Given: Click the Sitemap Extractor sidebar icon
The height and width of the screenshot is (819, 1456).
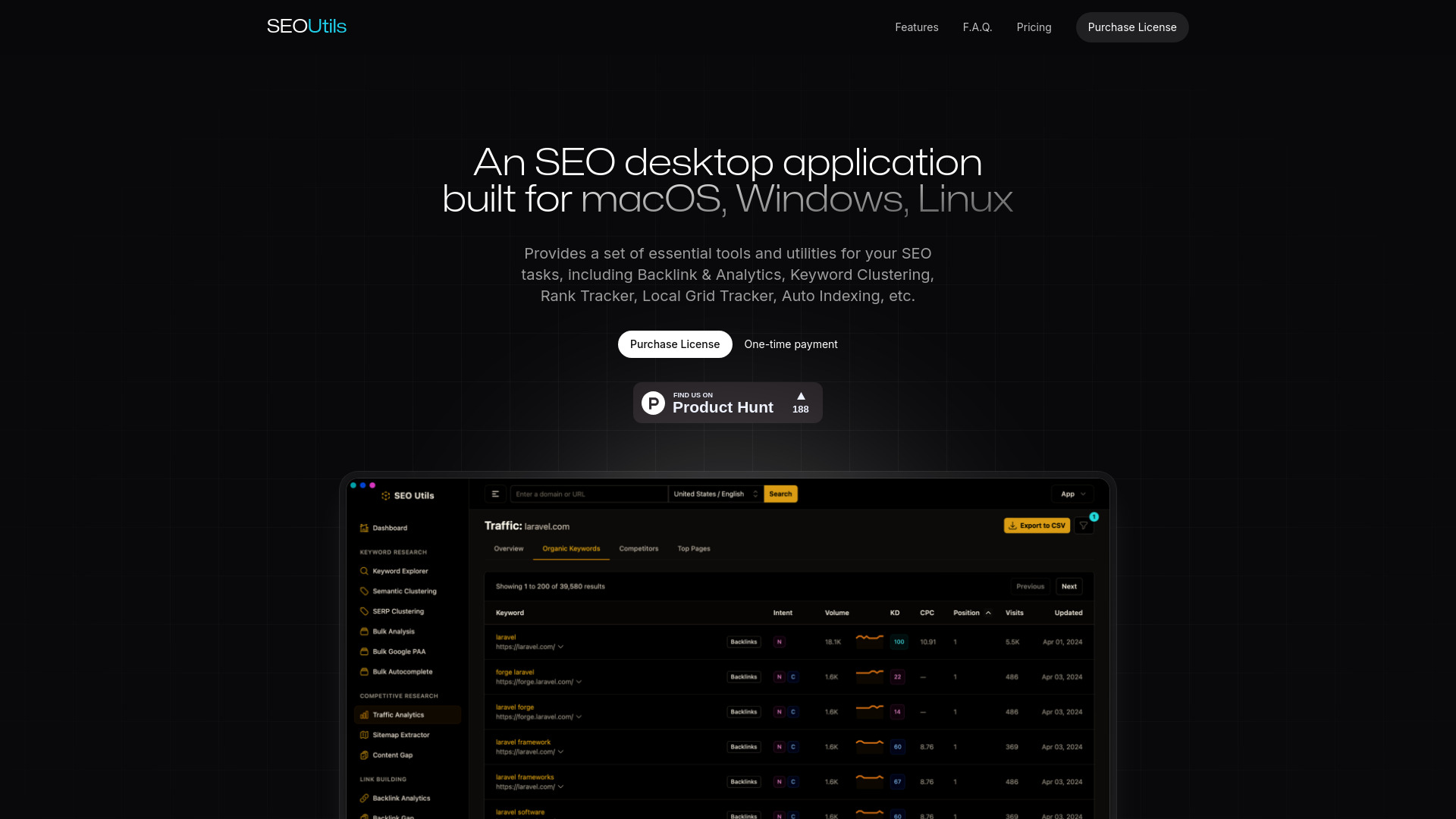Looking at the screenshot, I should coord(365,734).
